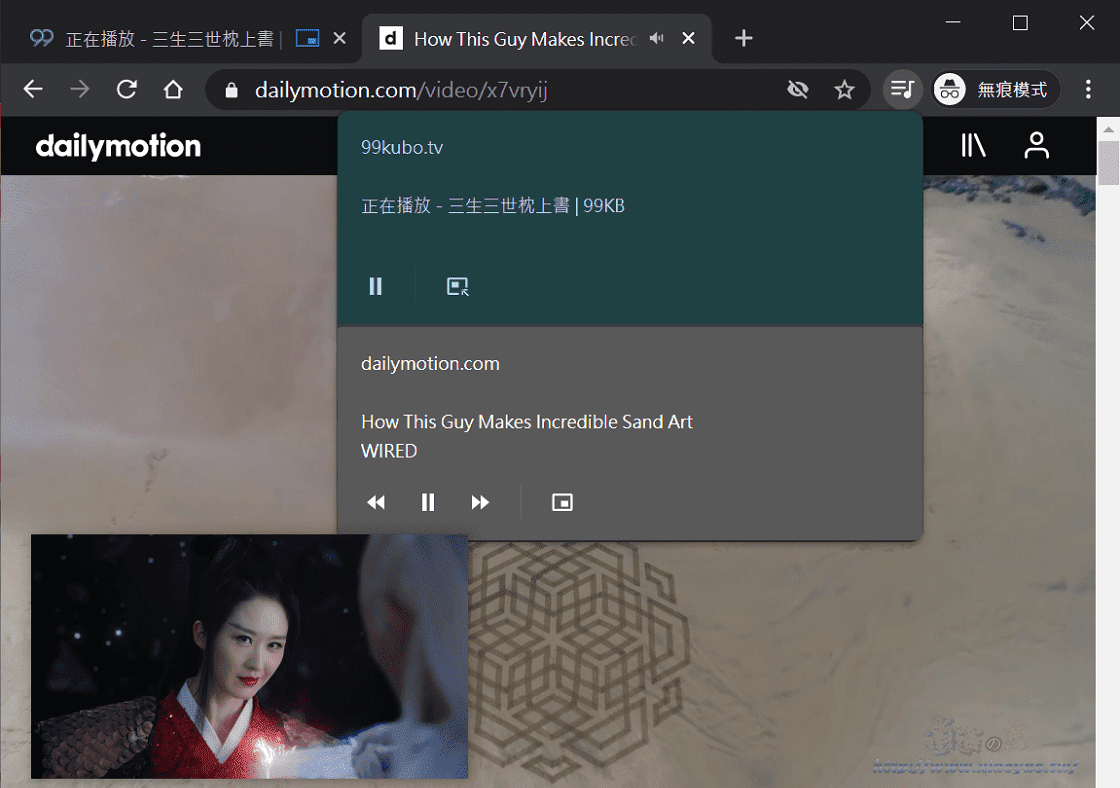The image size is (1120, 788).
Task: Close the How This Guy Makes tab
Action: pyautogui.click(x=689, y=38)
